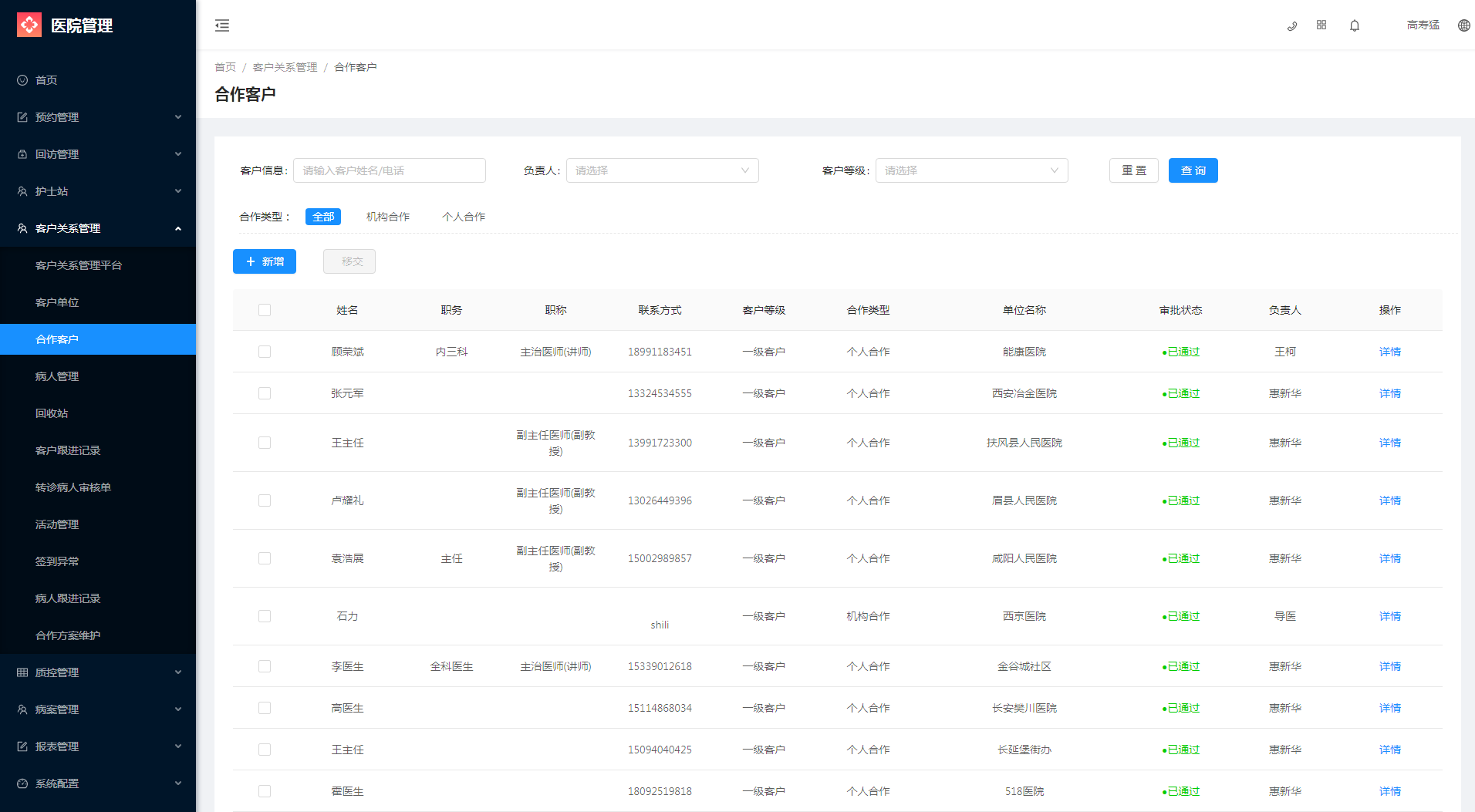Check the row checkbox for 高医生
Screen dimensions: 1475x812
pyautogui.click(x=265, y=708)
